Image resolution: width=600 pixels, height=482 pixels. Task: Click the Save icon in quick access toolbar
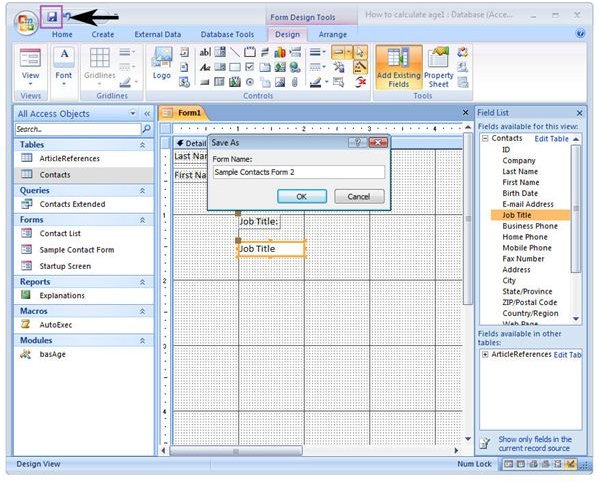(x=52, y=17)
